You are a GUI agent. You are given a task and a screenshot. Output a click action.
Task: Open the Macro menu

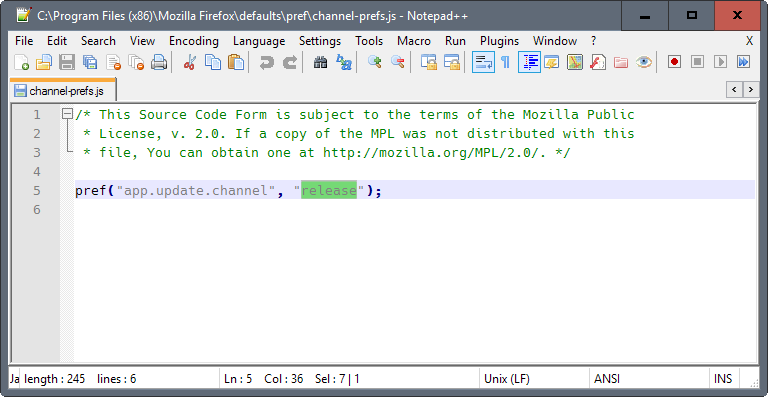(414, 41)
